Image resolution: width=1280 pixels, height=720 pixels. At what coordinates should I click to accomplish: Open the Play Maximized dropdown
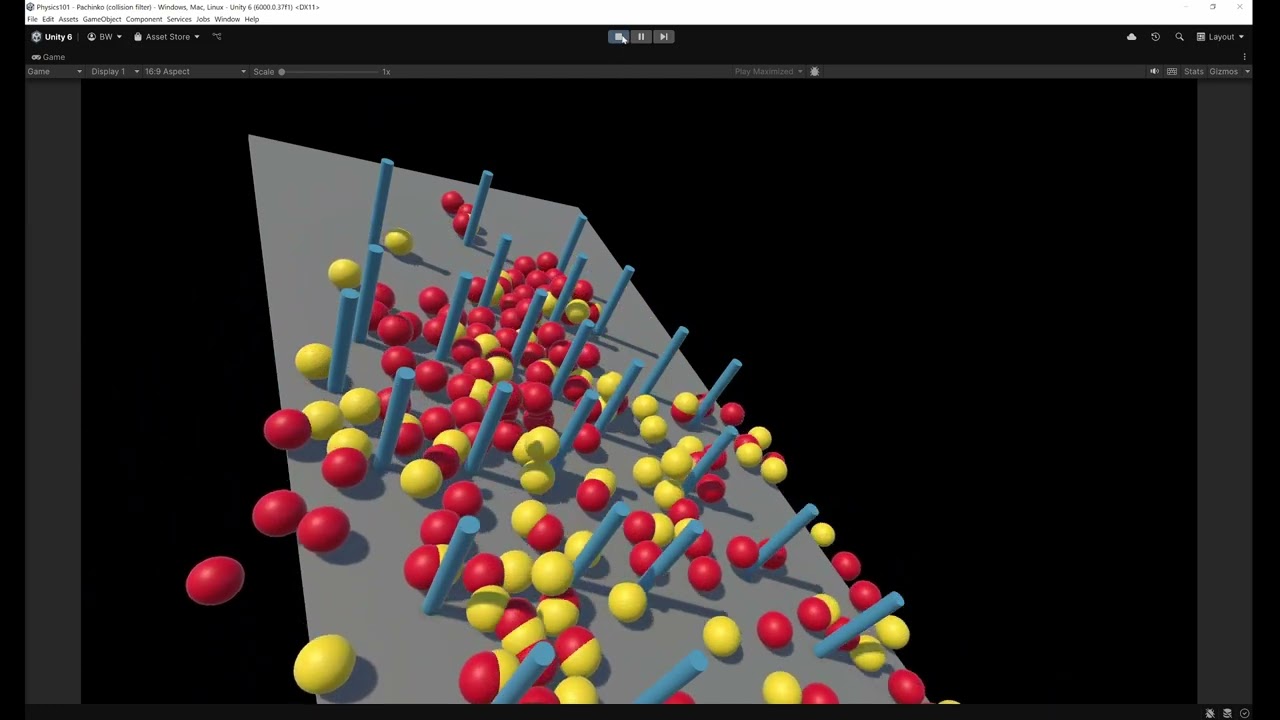pos(768,71)
